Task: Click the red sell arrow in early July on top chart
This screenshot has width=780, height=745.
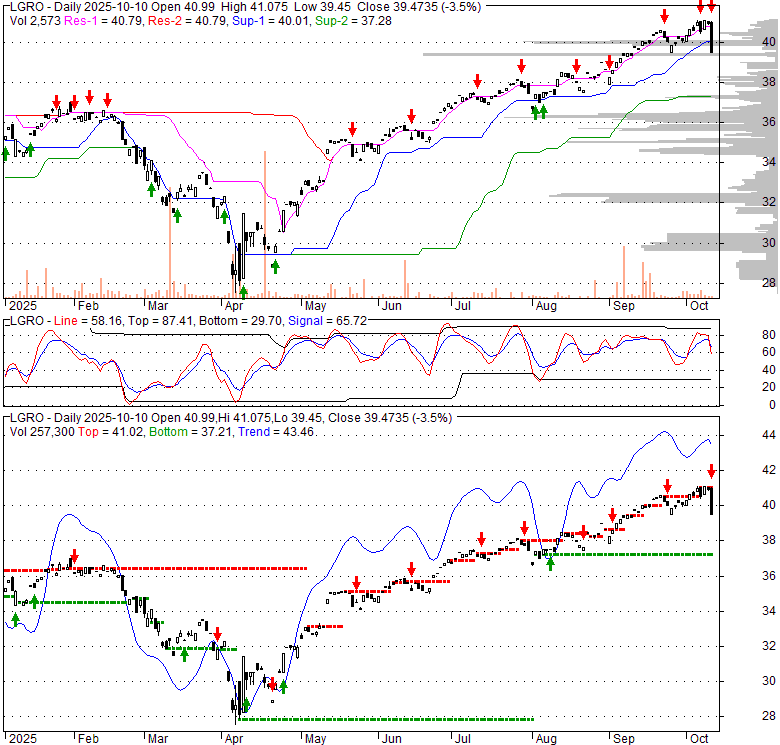Action: click(x=478, y=81)
